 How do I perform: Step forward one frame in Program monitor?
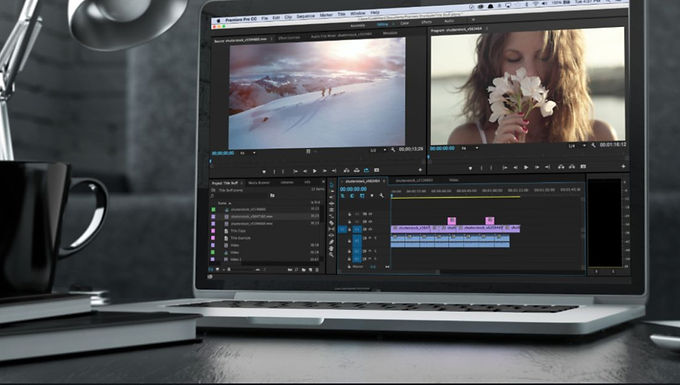(x=537, y=167)
